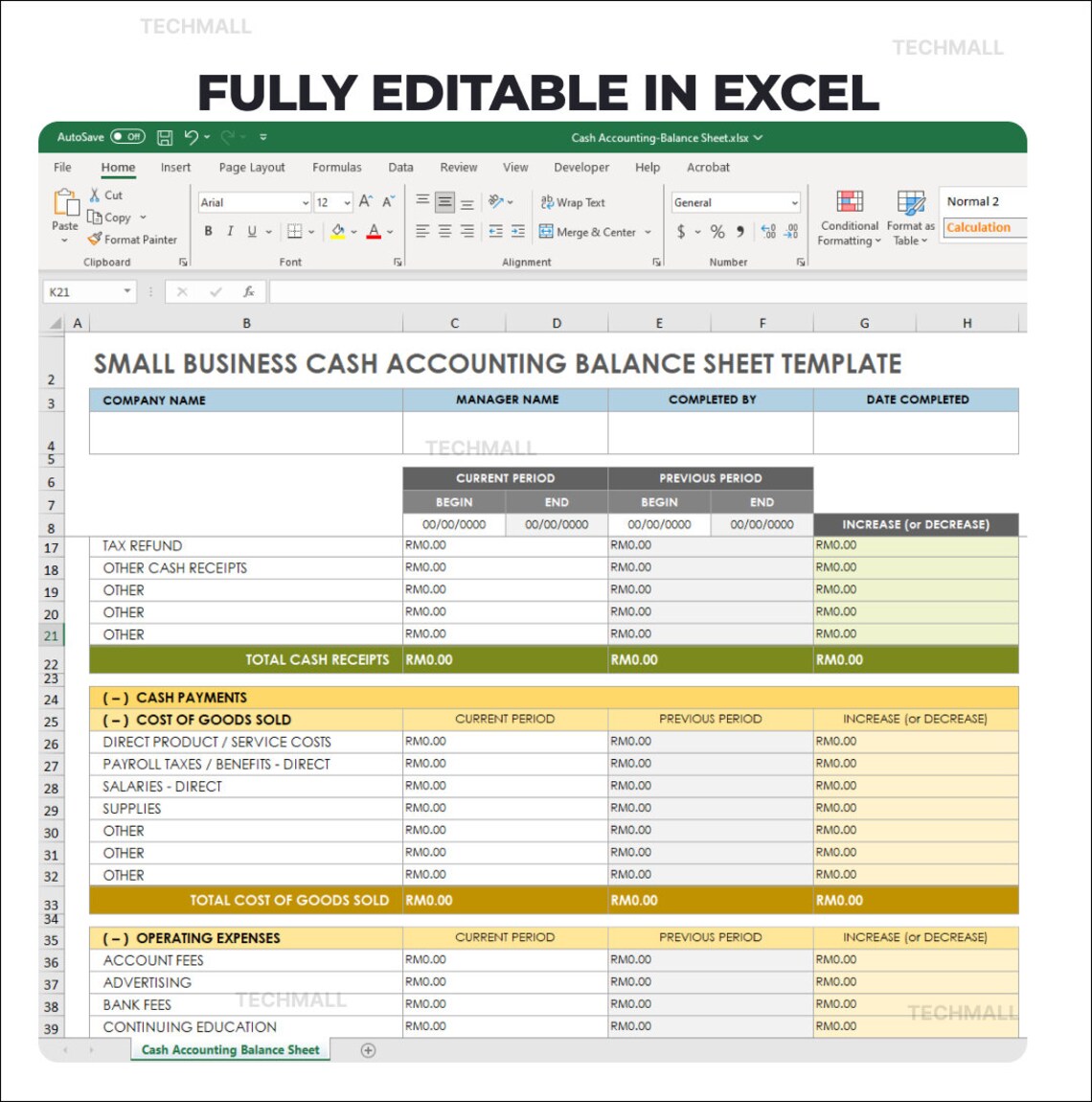Toggle Italic formatting in the Font group

(230, 231)
